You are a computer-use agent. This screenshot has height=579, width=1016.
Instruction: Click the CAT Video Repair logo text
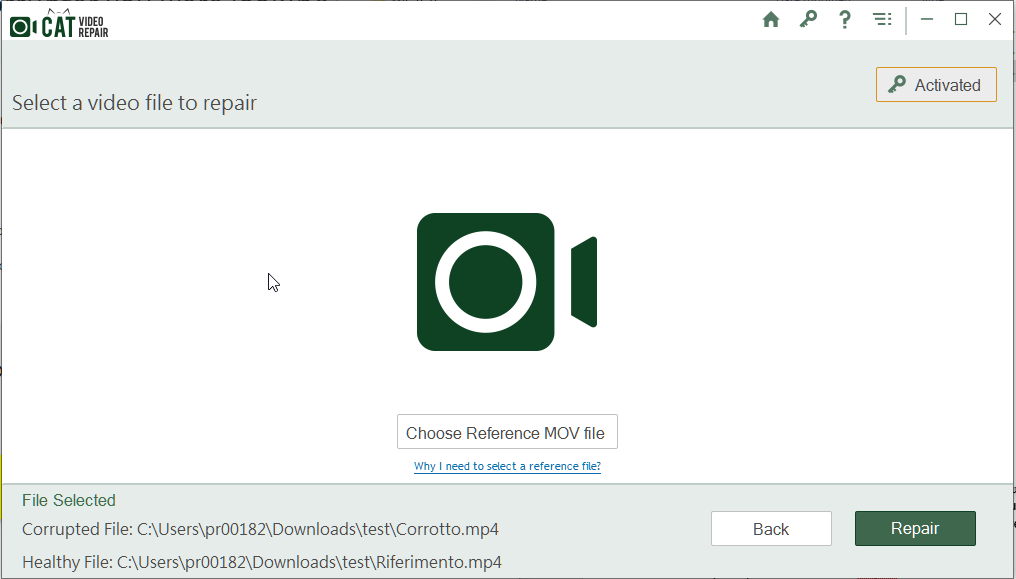(x=75, y=25)
